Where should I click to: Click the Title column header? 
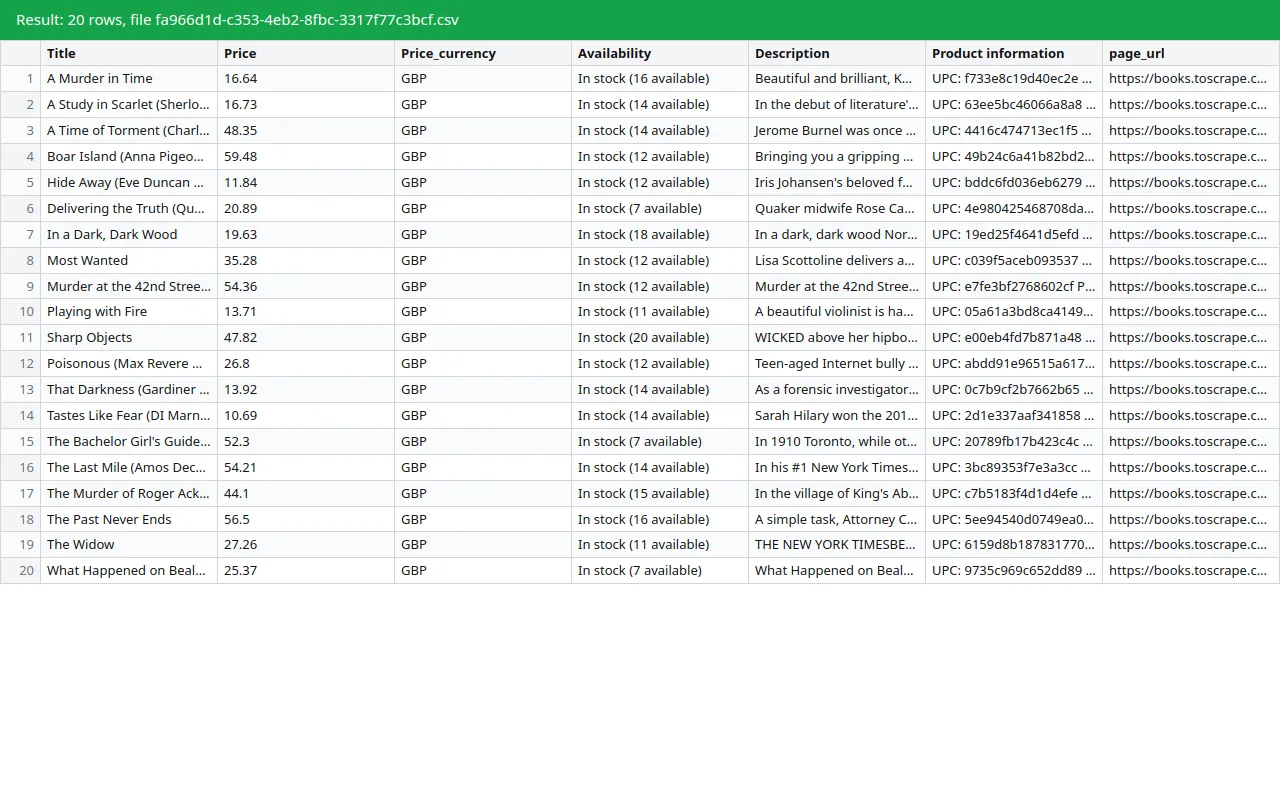point(129,53)
